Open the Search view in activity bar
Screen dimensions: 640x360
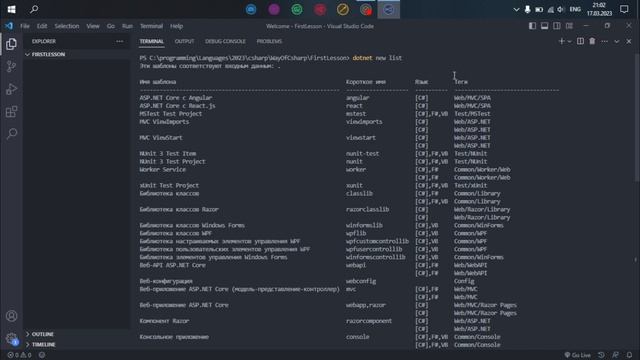(x=11, y=133)
